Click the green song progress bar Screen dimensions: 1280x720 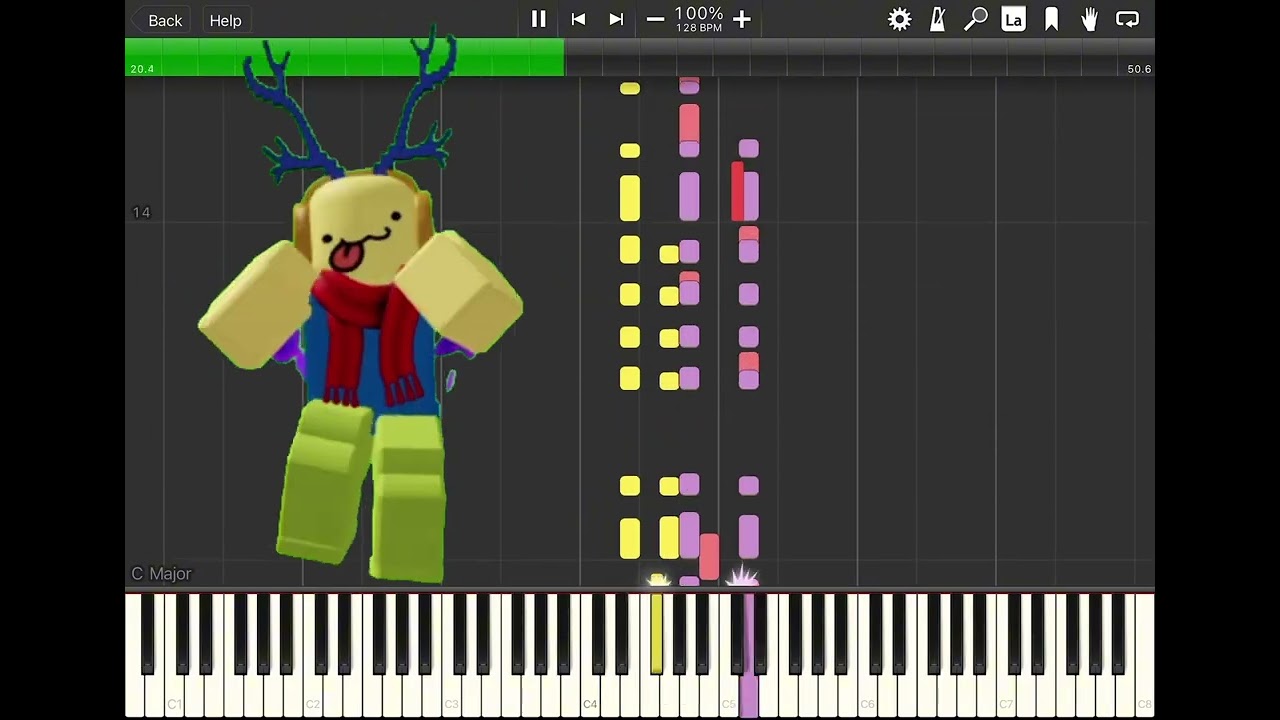(x=345, y=57)
